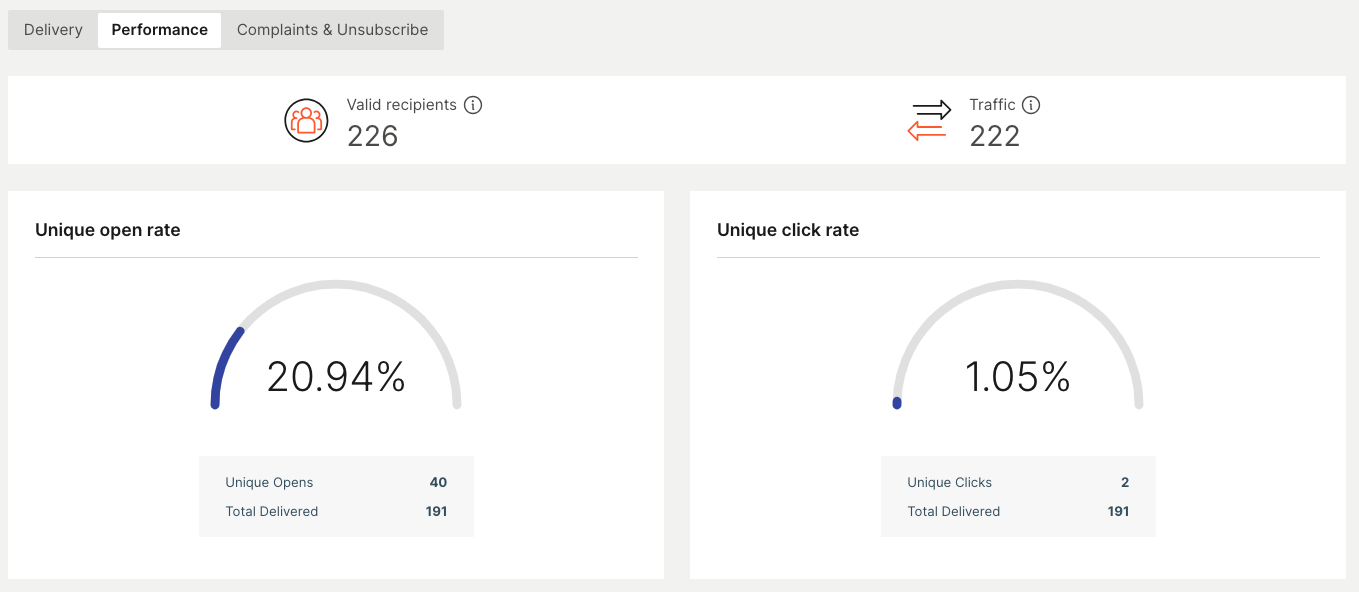The image size is (1359, 592).
Task: Click the info icon next to Traffic
Action: pyautogui.click(x=1031, y=105)
